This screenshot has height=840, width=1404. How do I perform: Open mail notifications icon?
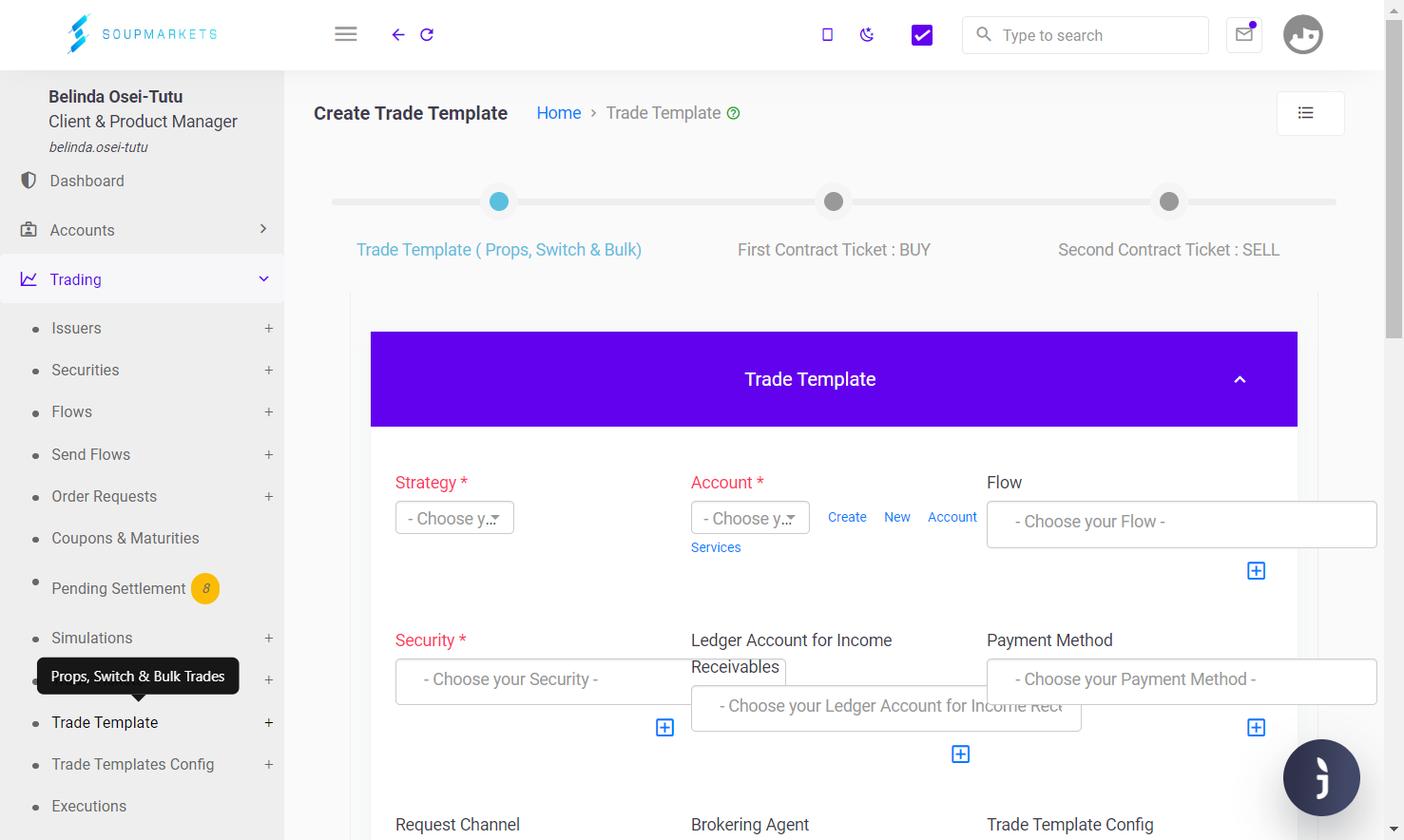point(1244,34)
